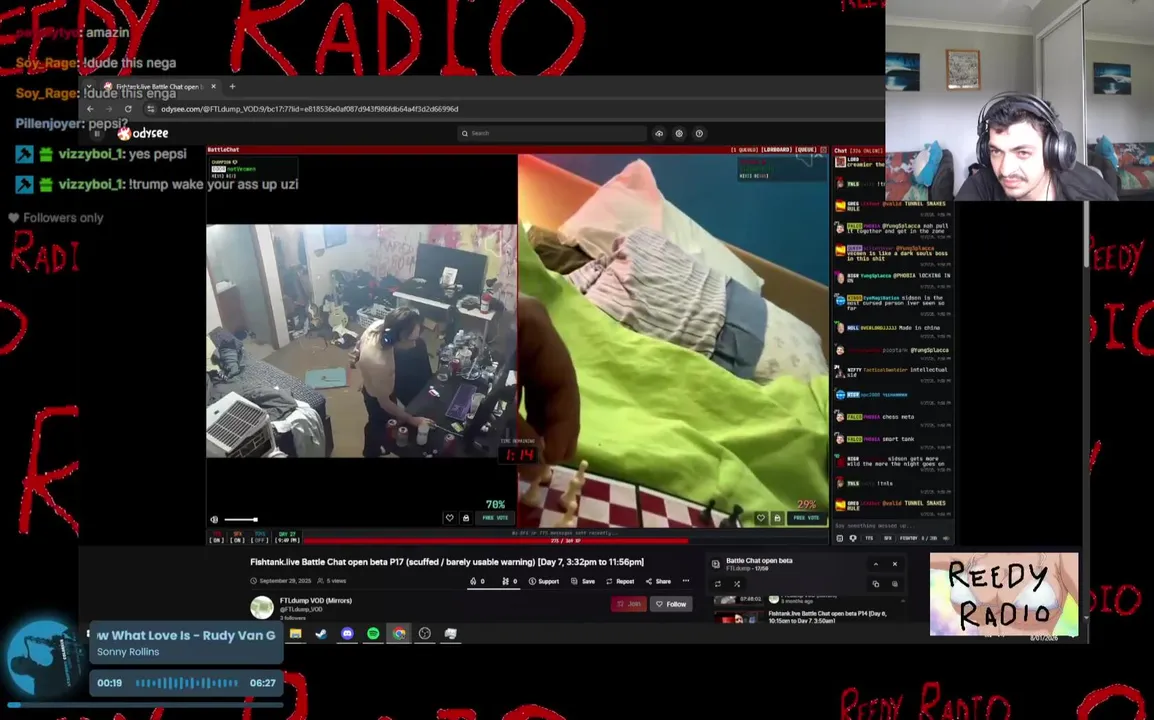Open FTLdump VOD channel avatar
The width and height of the screenshot is (1154, 720).
pos(262,607)
